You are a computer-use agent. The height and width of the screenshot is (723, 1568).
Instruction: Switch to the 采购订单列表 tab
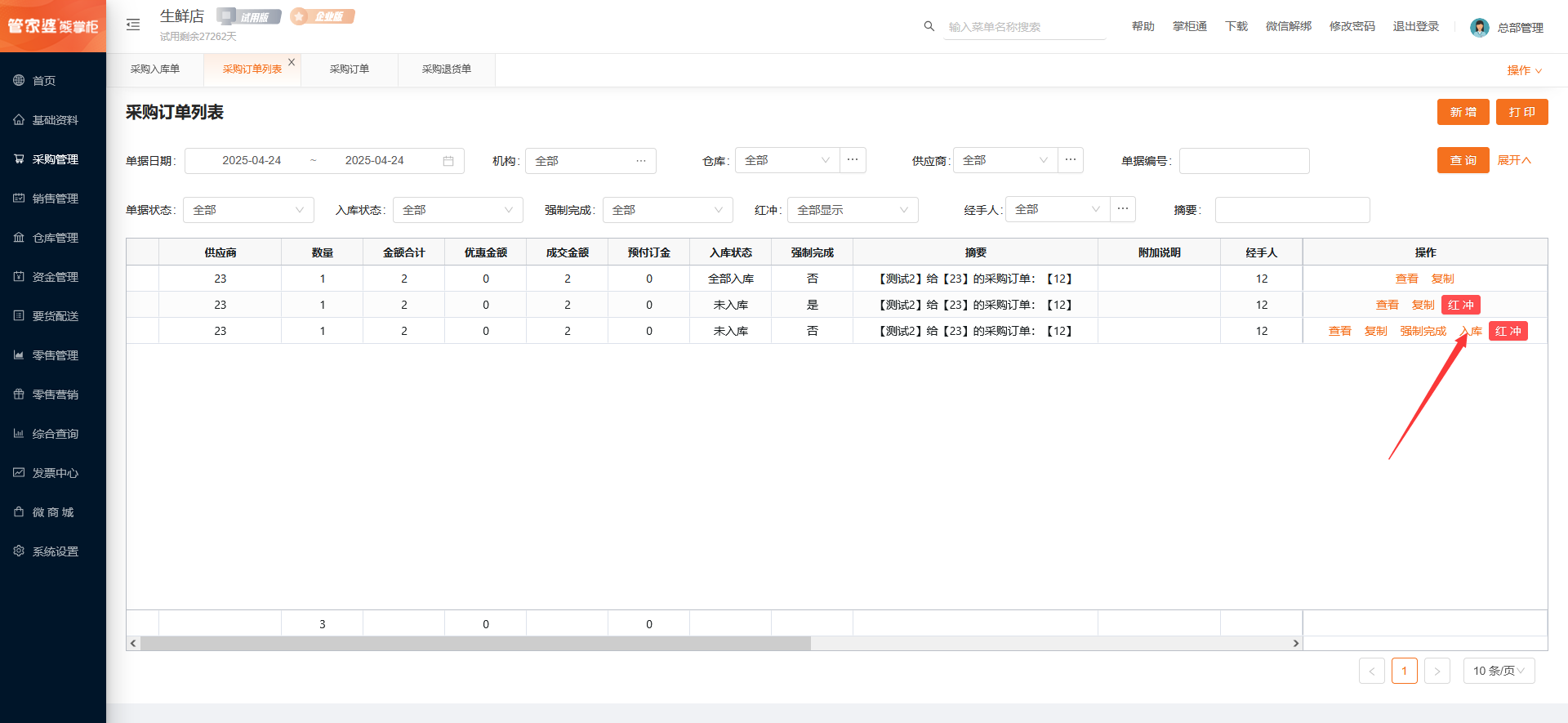pos(252,69)
